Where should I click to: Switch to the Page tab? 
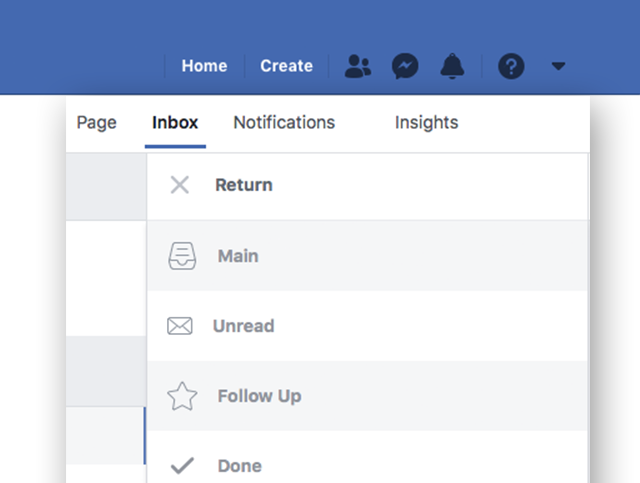[97, 123]
